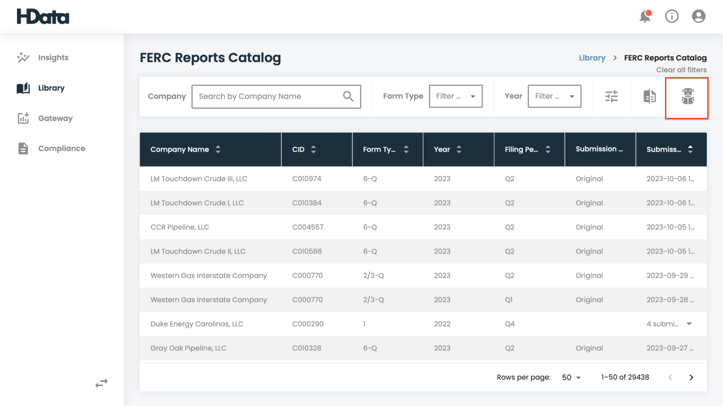Expand the 4 submissions row for Duke Energy
The image size is (723, 406).
point(689,324)
